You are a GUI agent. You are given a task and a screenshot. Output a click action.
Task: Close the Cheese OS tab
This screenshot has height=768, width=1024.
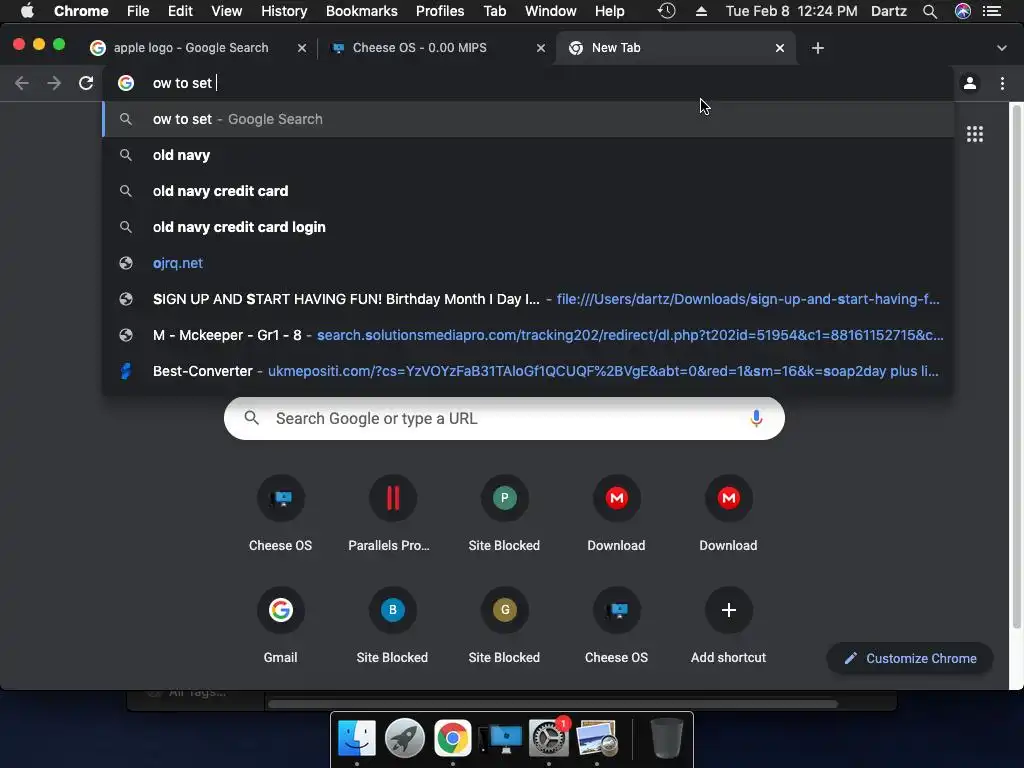pos(541,48)
